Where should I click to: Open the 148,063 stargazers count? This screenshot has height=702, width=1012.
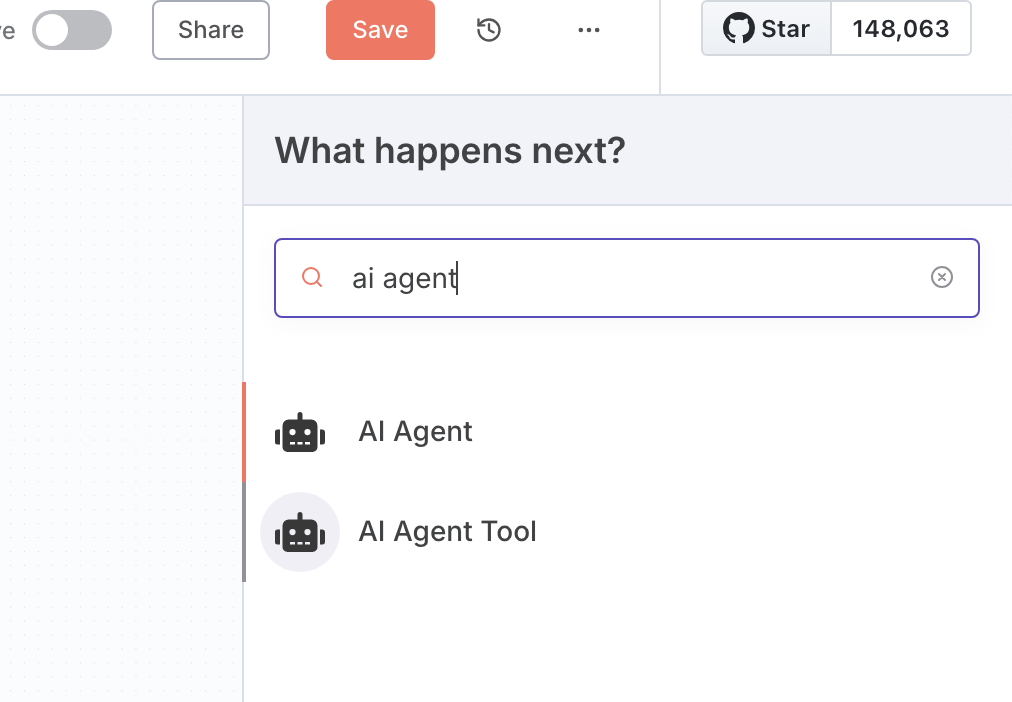900,29
